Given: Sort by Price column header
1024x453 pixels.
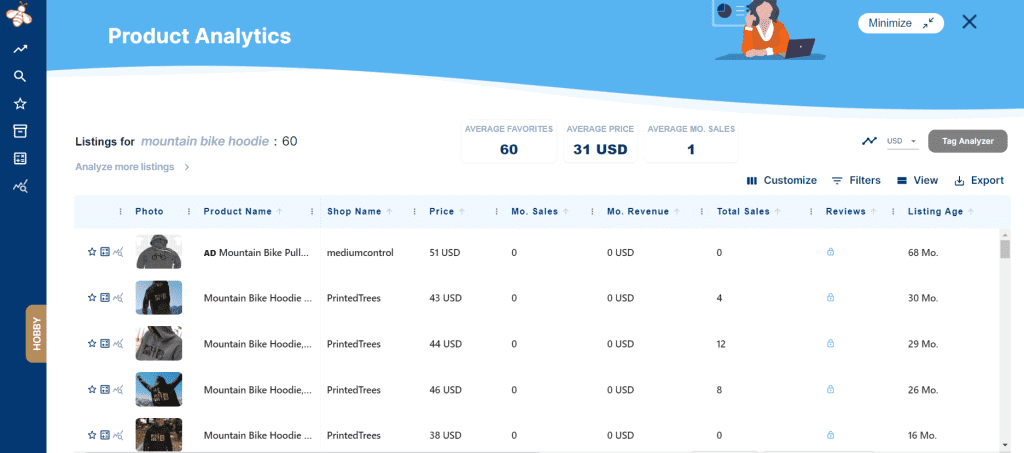Looking at the screenshot, I should (441, 211).
